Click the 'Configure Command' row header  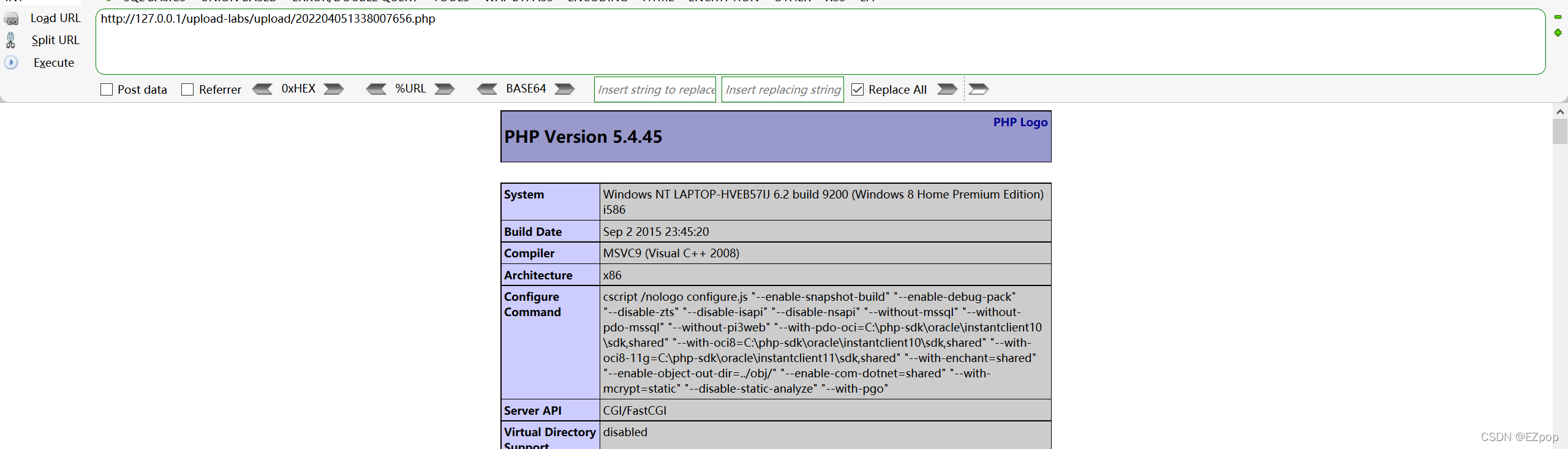tap(551, 342)
